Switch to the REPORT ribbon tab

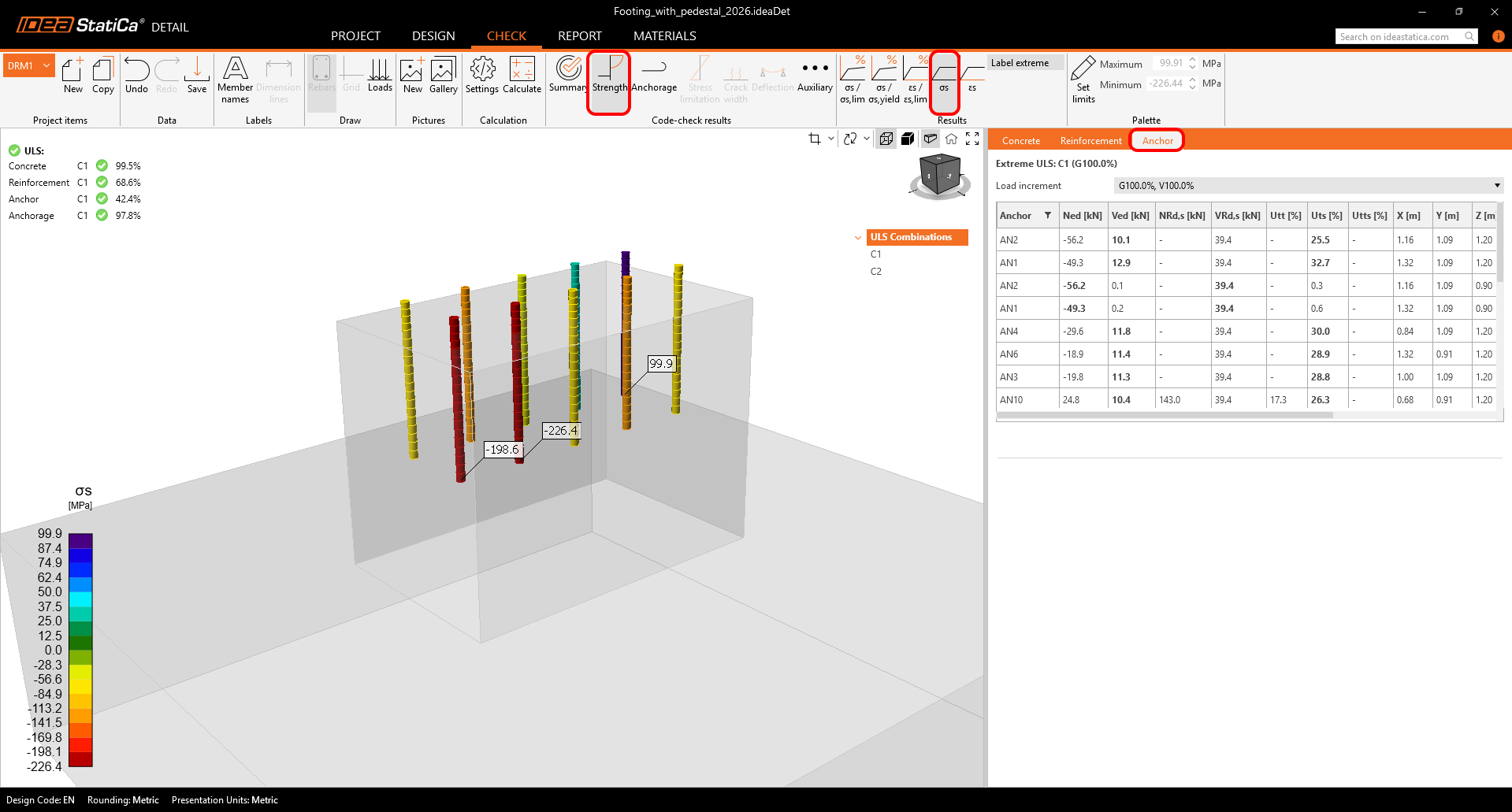coord(579,36)
